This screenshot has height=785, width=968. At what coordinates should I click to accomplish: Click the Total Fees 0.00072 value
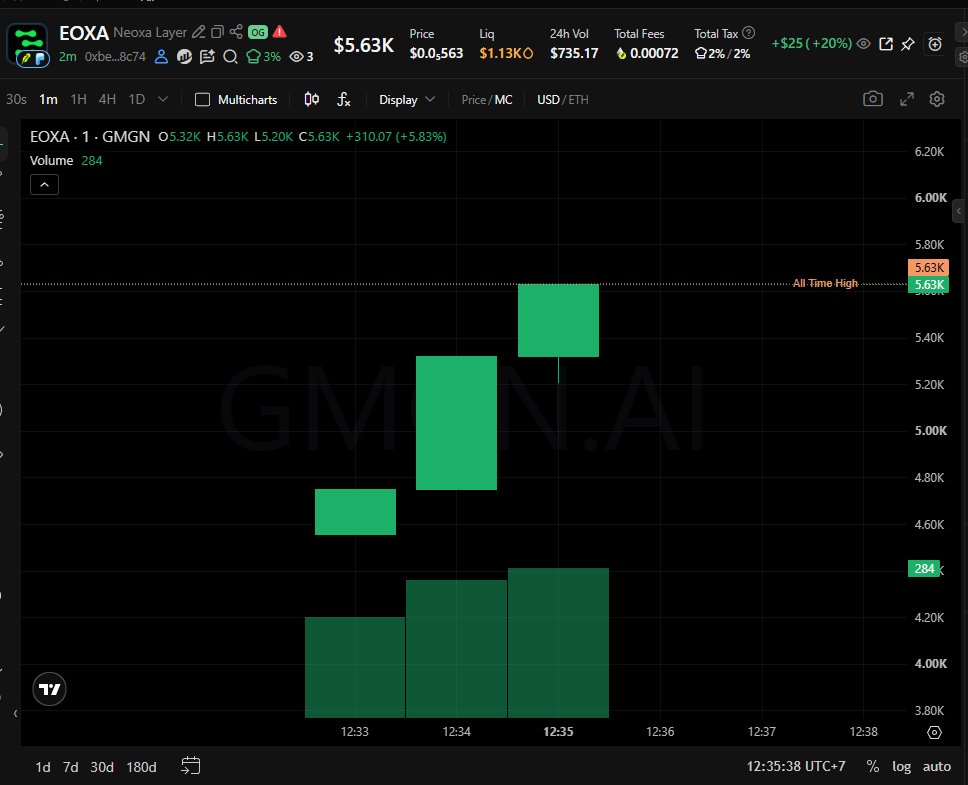[647, 54]
